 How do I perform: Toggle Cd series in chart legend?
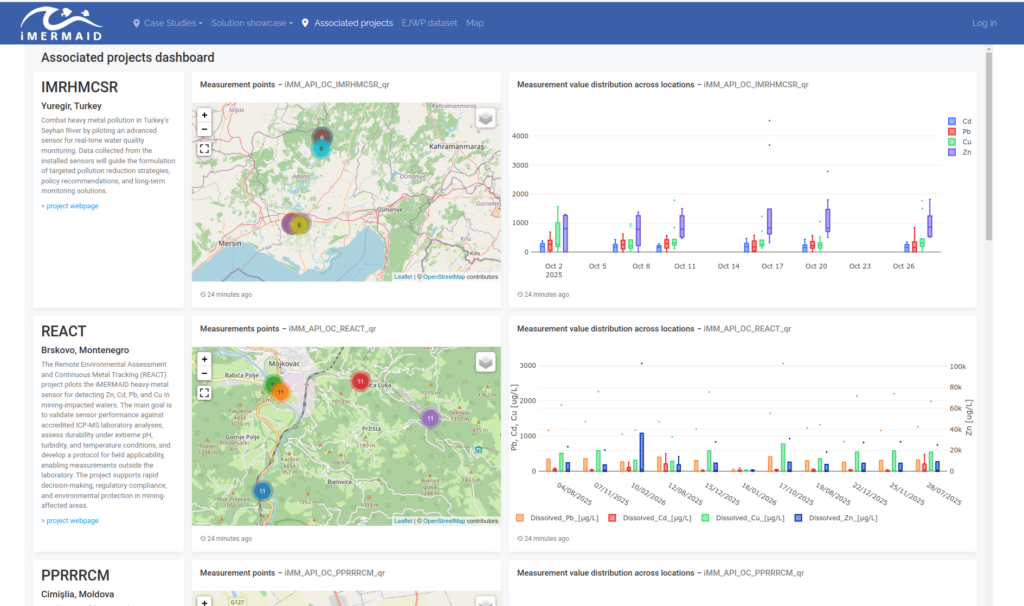959,121
